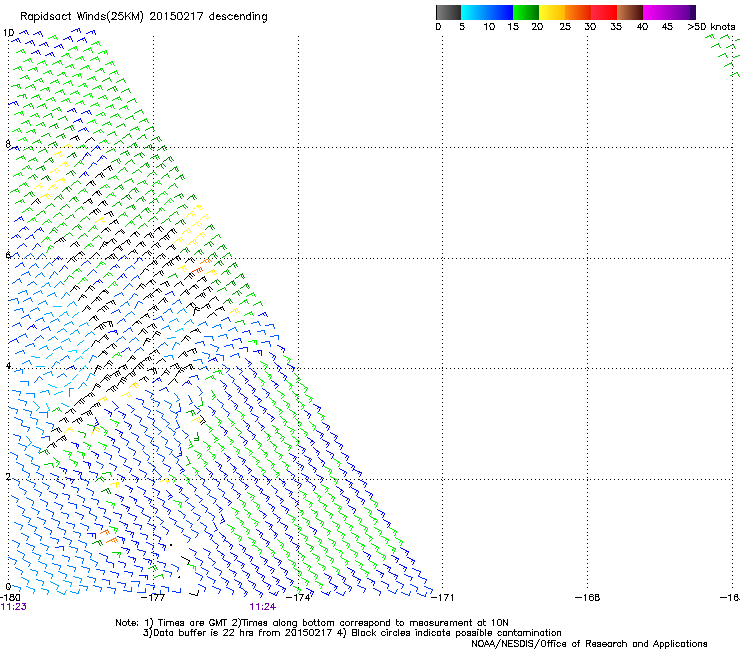Screen dimensions: 740x650
Task: Click the red 30-35 knots color segment
Action: (604, 12)
